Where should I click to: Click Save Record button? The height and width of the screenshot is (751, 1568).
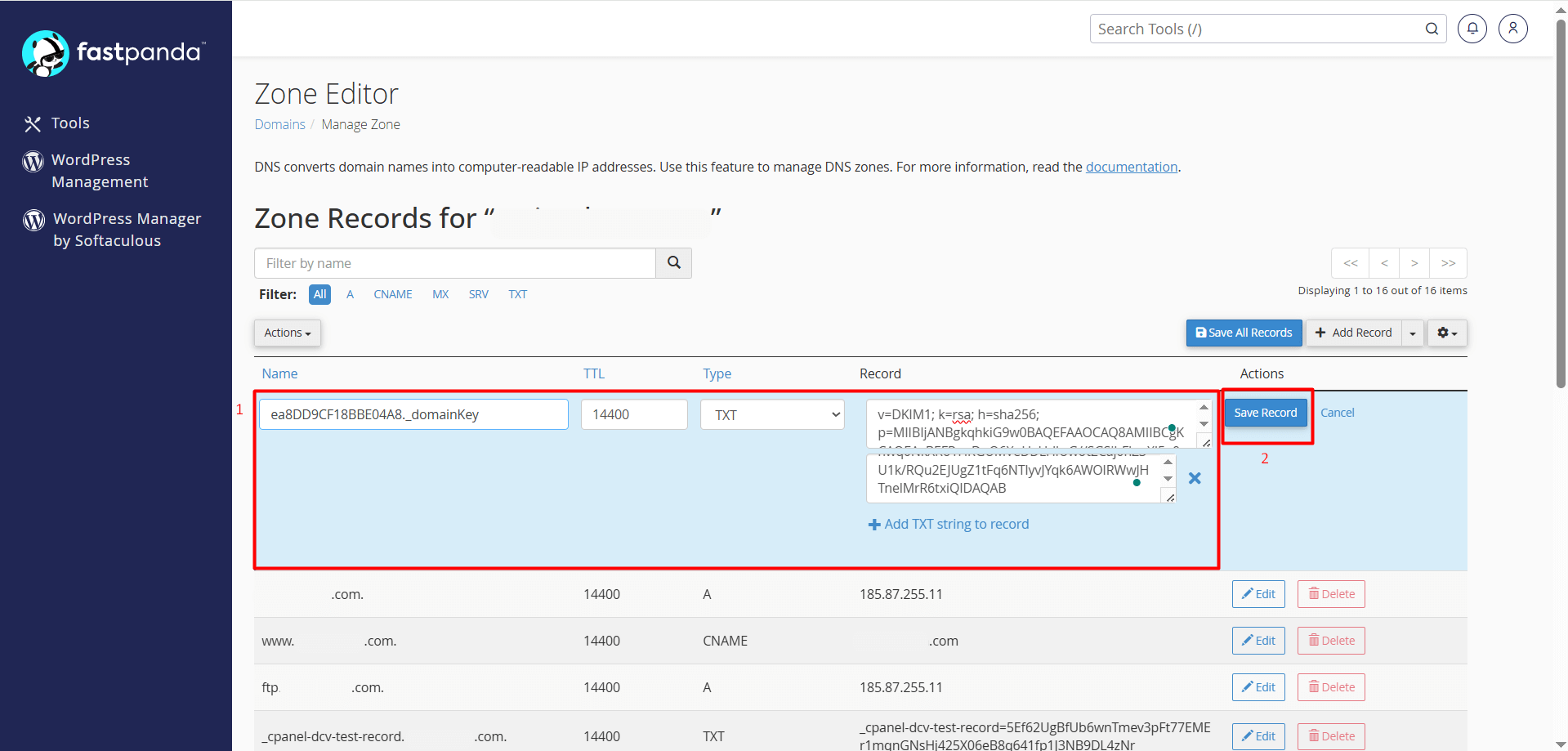tap(1266, 413)
